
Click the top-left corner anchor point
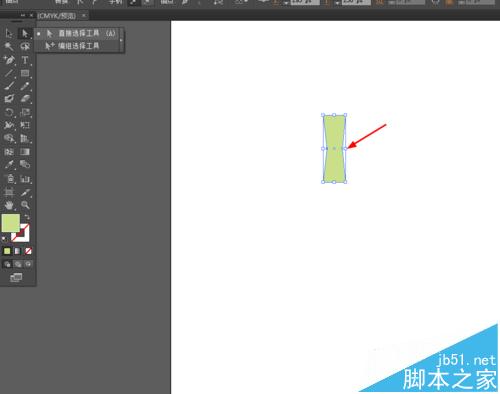click(x=323, y=115)
